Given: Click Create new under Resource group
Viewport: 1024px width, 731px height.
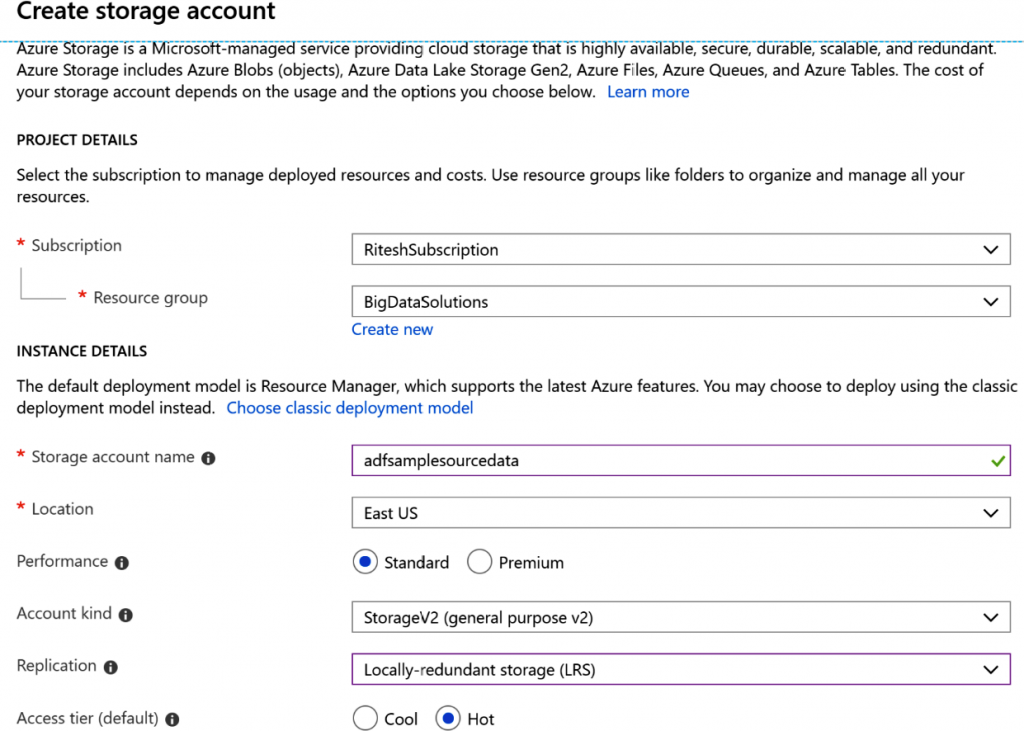Looking at the screenshot, I should coord(392,329).
